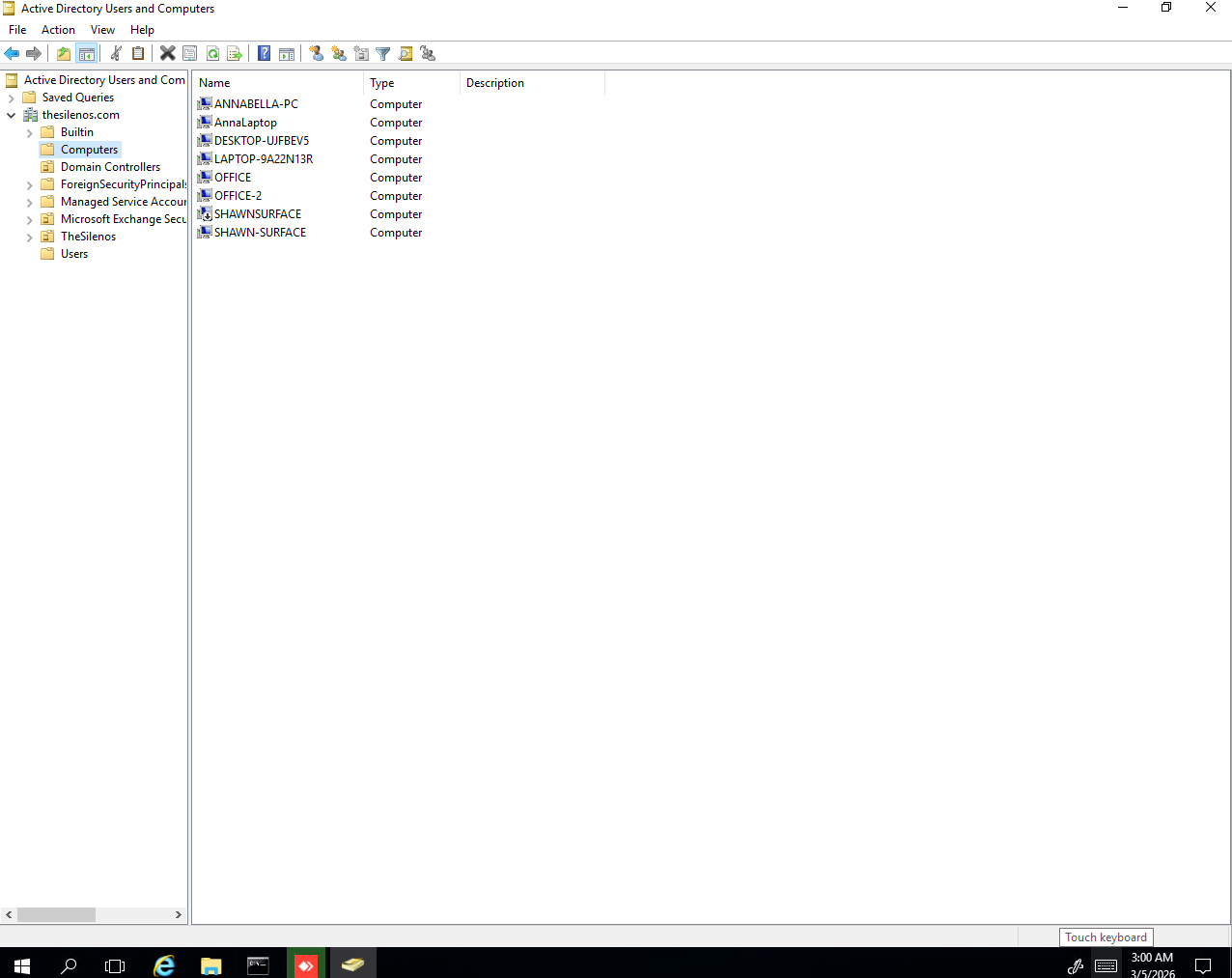Select thesilenos.com in the tree

coord(81,115)
